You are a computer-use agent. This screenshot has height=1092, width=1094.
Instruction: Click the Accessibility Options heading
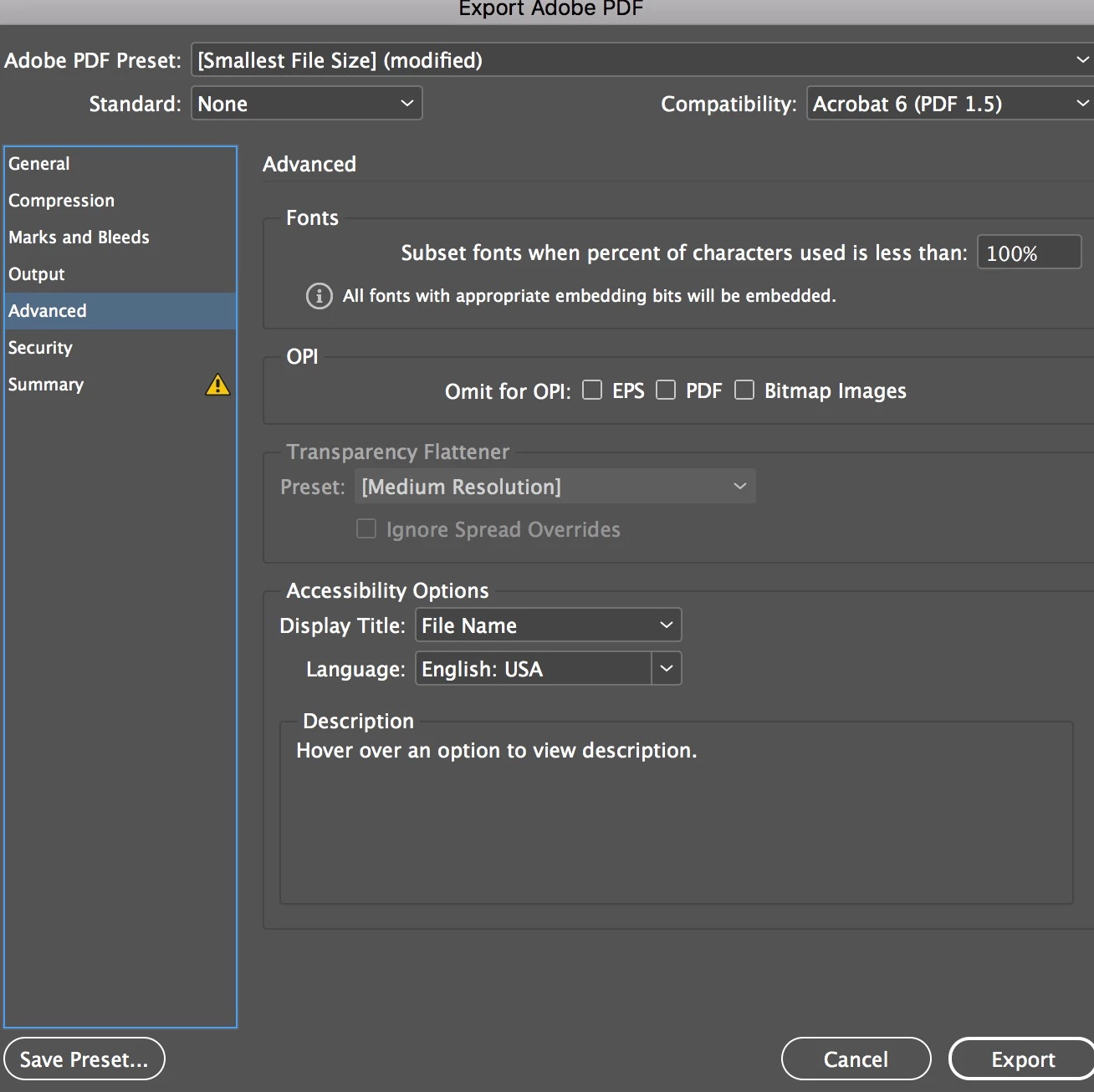click(387, 591)
